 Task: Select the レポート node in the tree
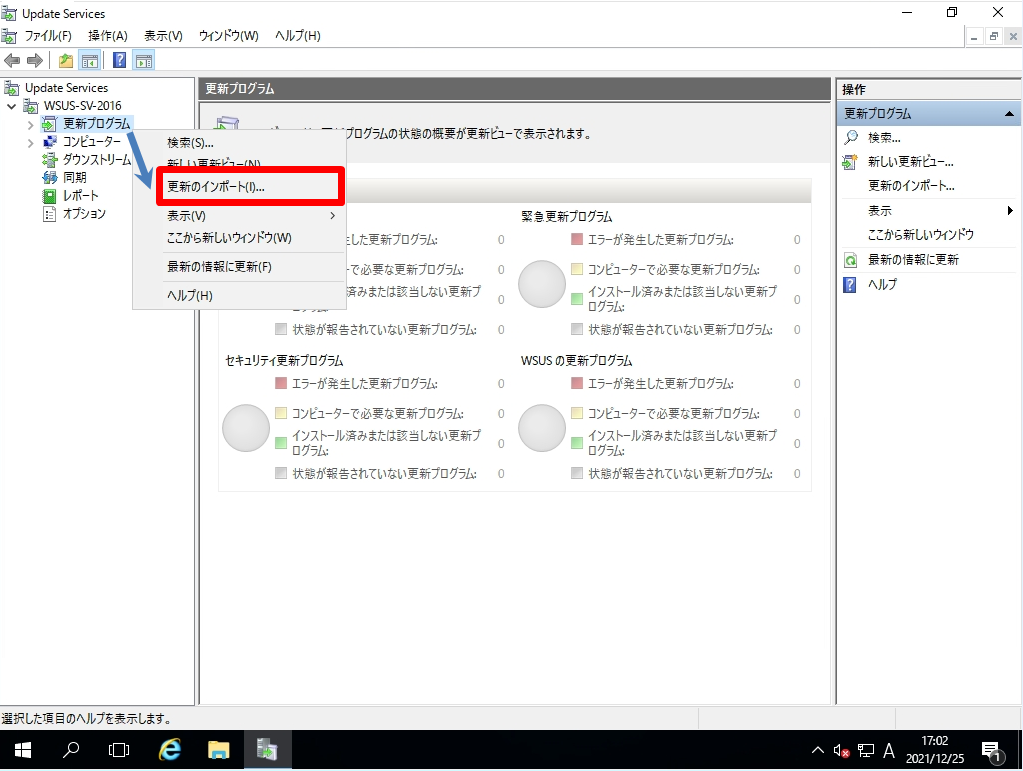coord(80,196)
